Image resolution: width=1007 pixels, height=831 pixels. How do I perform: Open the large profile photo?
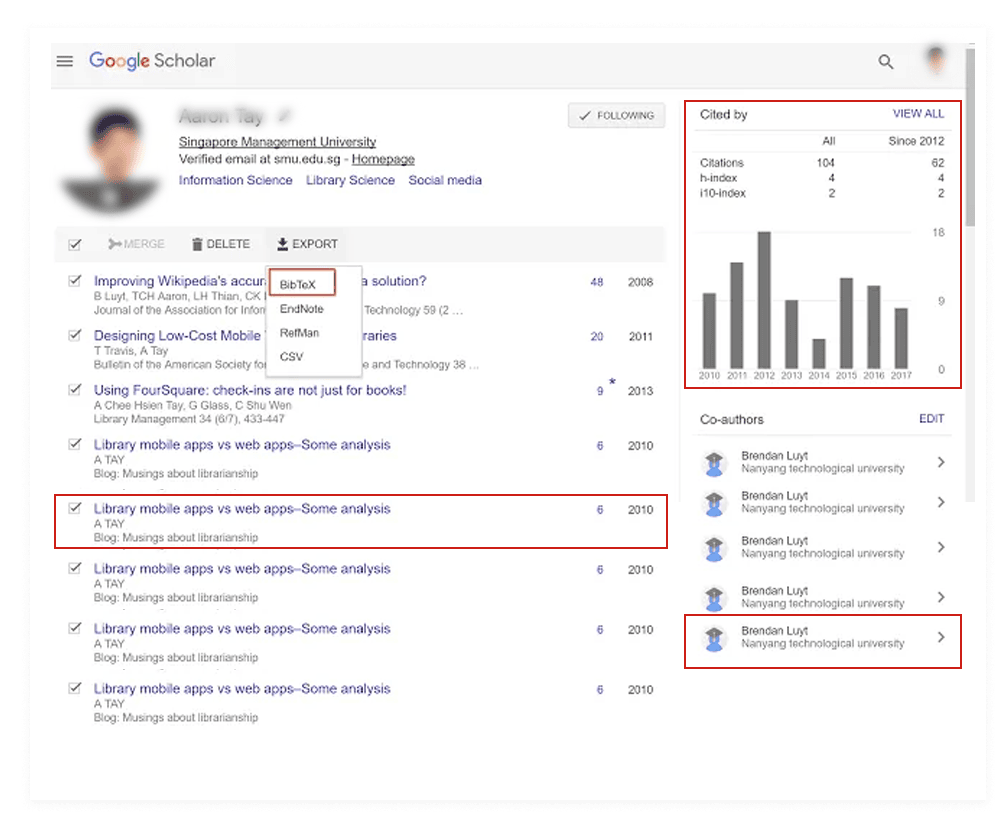click(x=110, y=159)
